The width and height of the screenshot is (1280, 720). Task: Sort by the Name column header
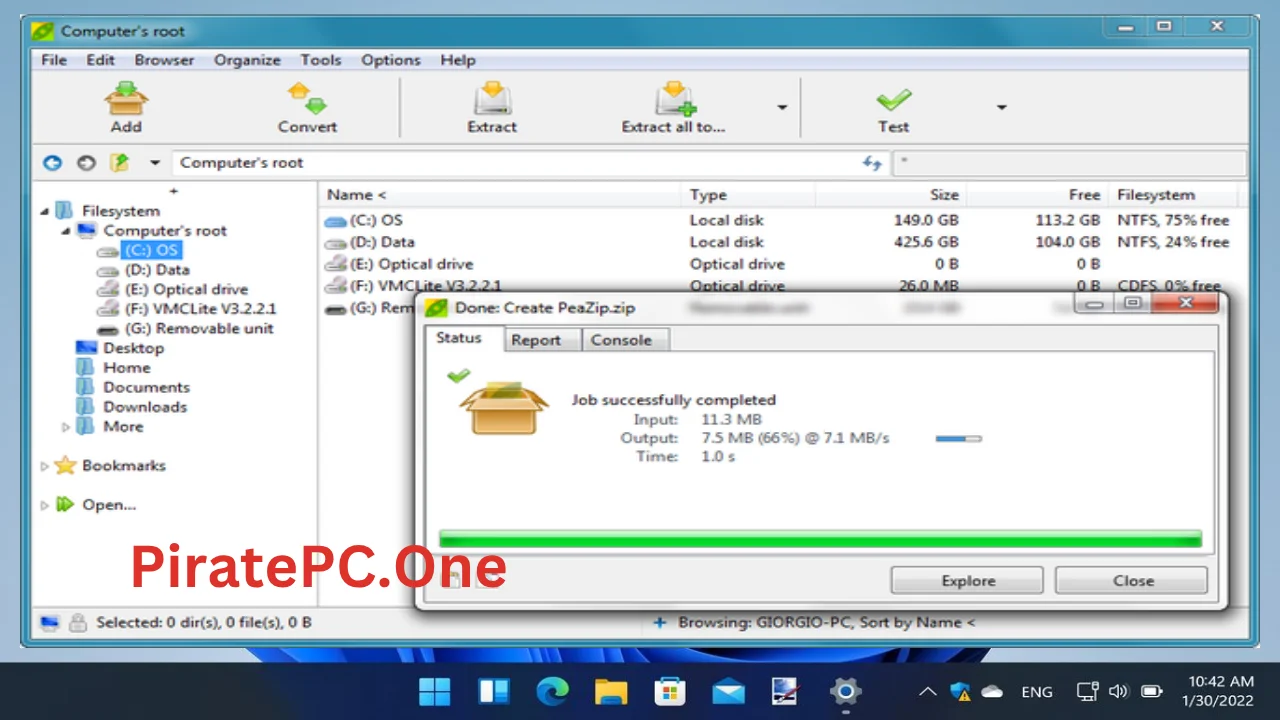[x=357, y=195]
